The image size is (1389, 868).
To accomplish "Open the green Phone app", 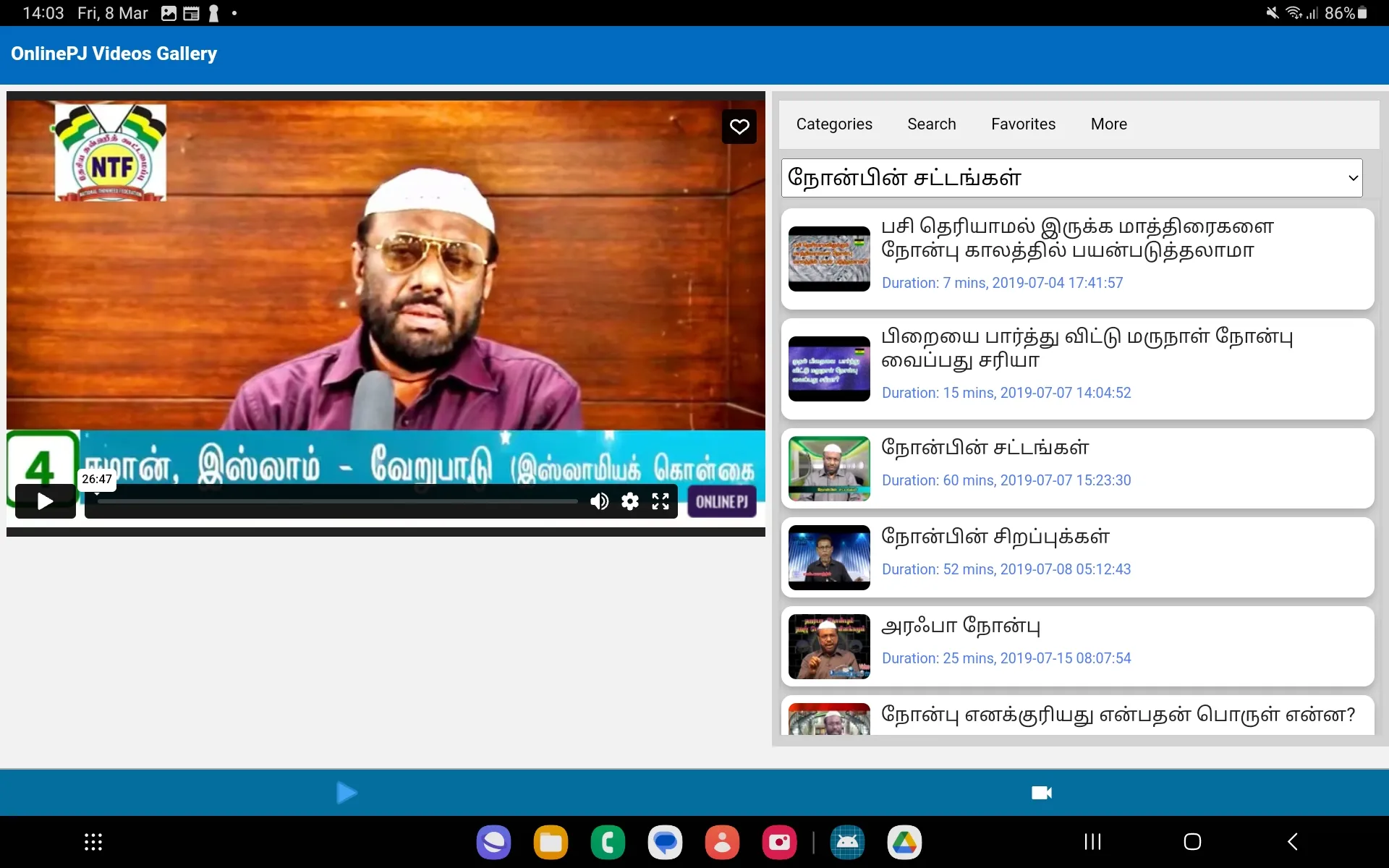I will (608, 842).
